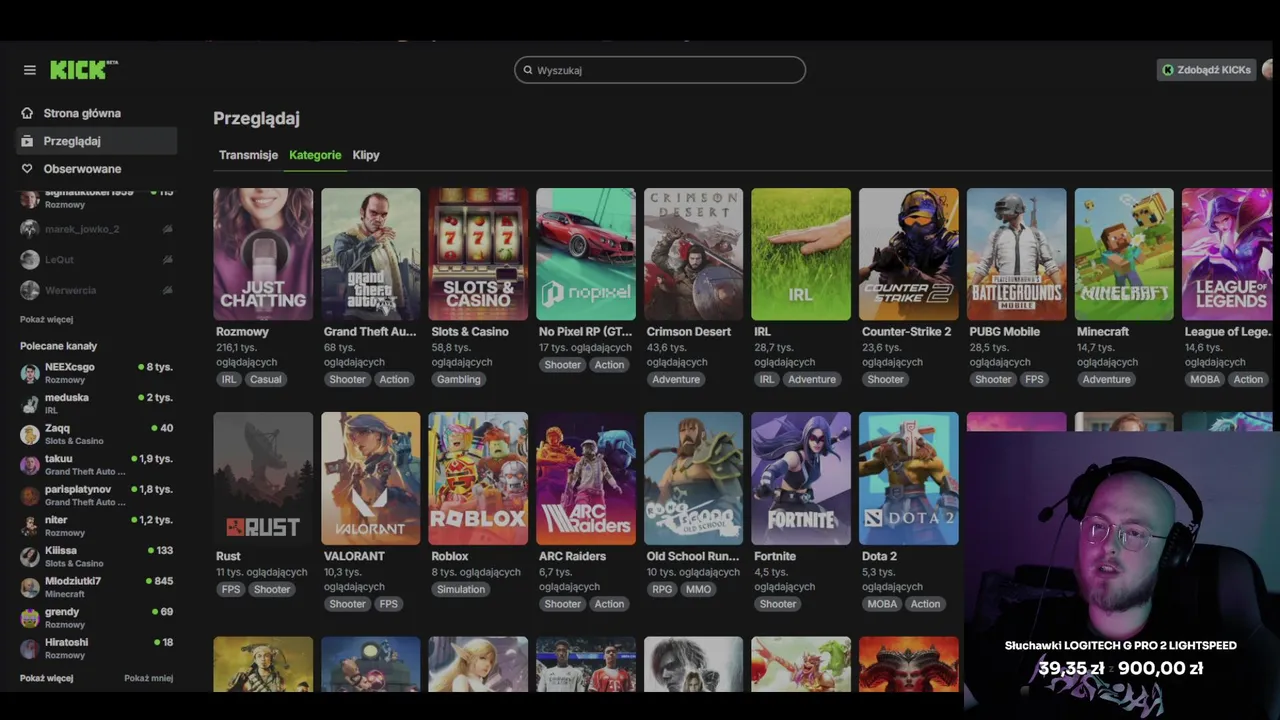Open VALORANT category thumbnail
Viewport: 1280px width, 720px height.
tap(371, 478)
